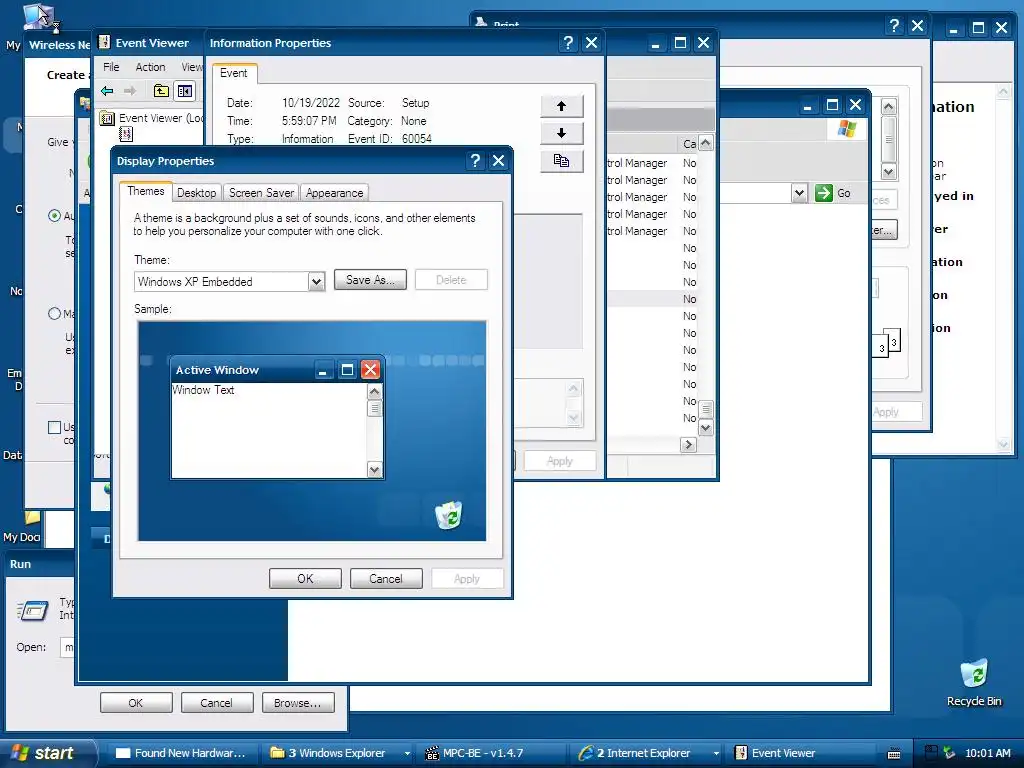This screenshot has height=768, width=1024.
Task: Click horizontal scroll right arrow in list window
Action: click(688, 445)
